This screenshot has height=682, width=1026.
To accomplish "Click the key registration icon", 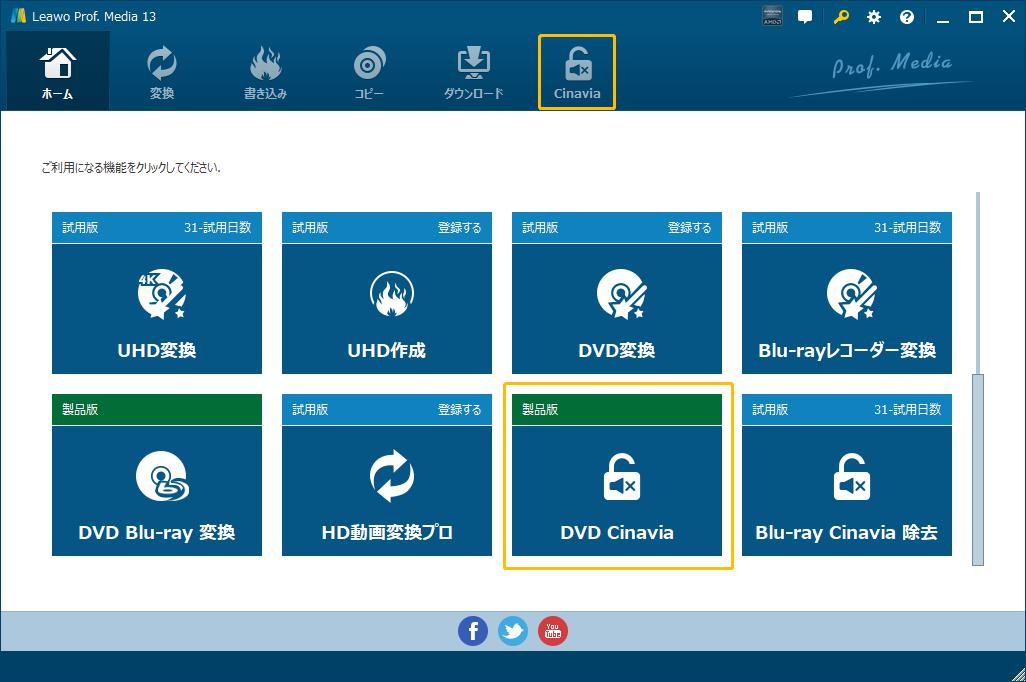I will [x=841, y=17].
